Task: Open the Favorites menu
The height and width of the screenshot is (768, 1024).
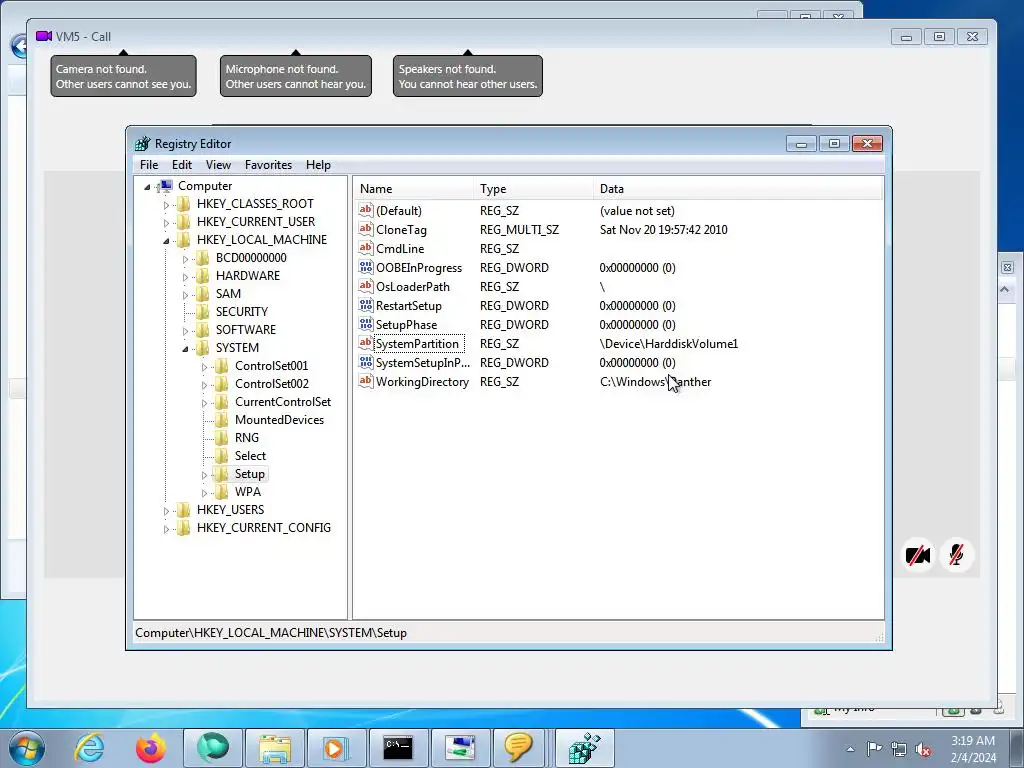Action: [268, 165]
